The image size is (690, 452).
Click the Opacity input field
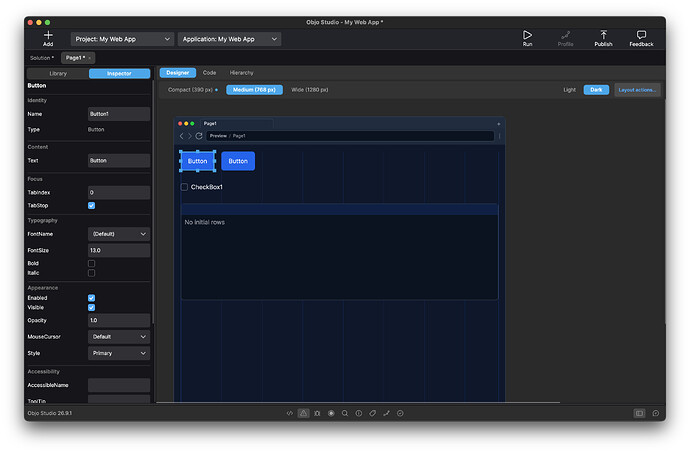(x=119, y=320)
